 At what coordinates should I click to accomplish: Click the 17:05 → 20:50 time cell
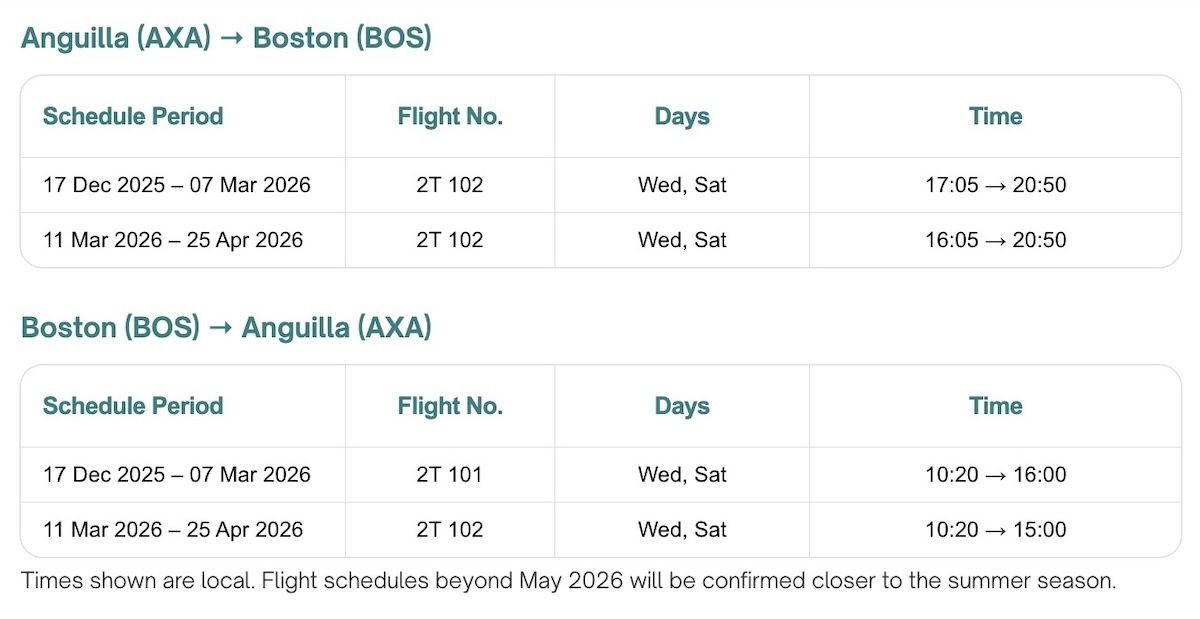995,185
